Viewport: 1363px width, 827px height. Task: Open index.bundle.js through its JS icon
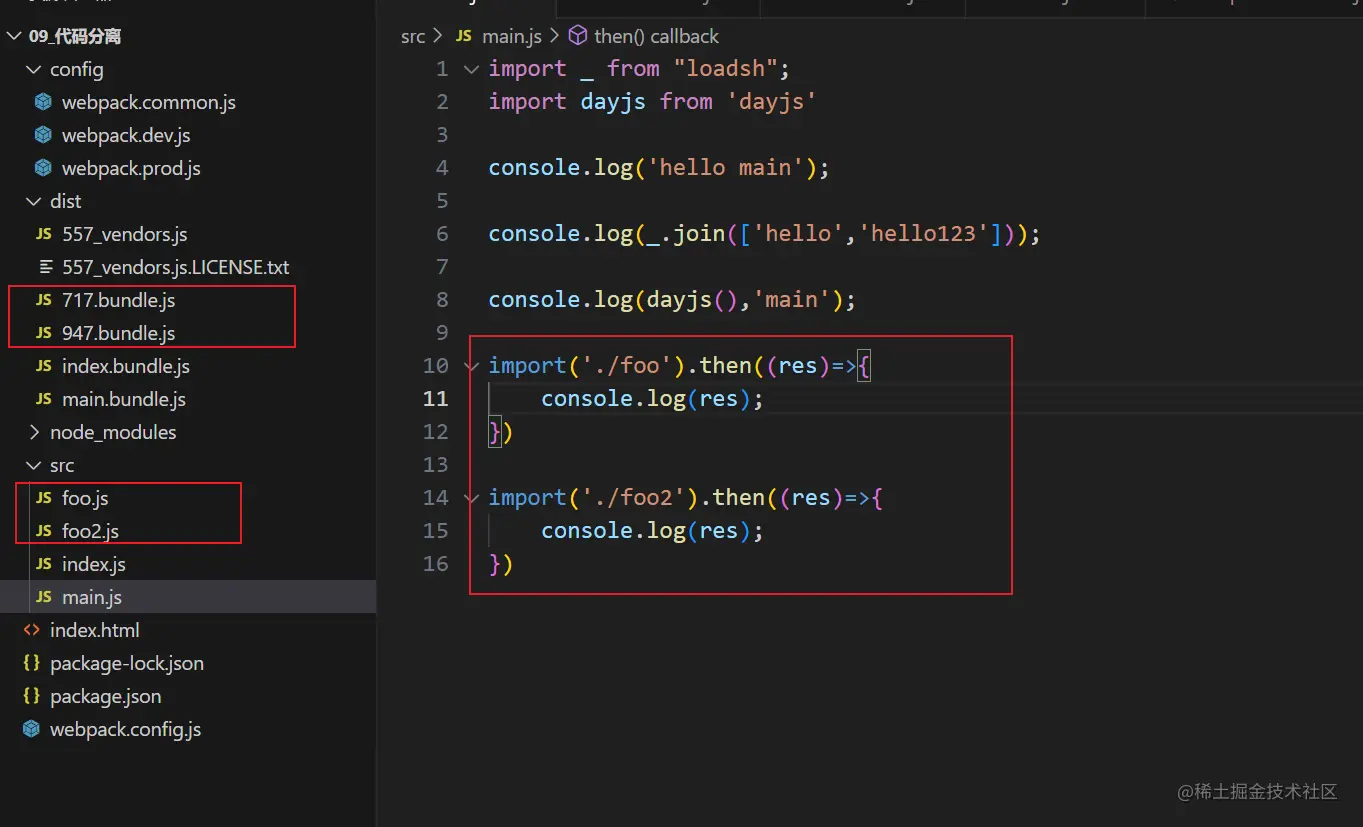click(43, 366)
